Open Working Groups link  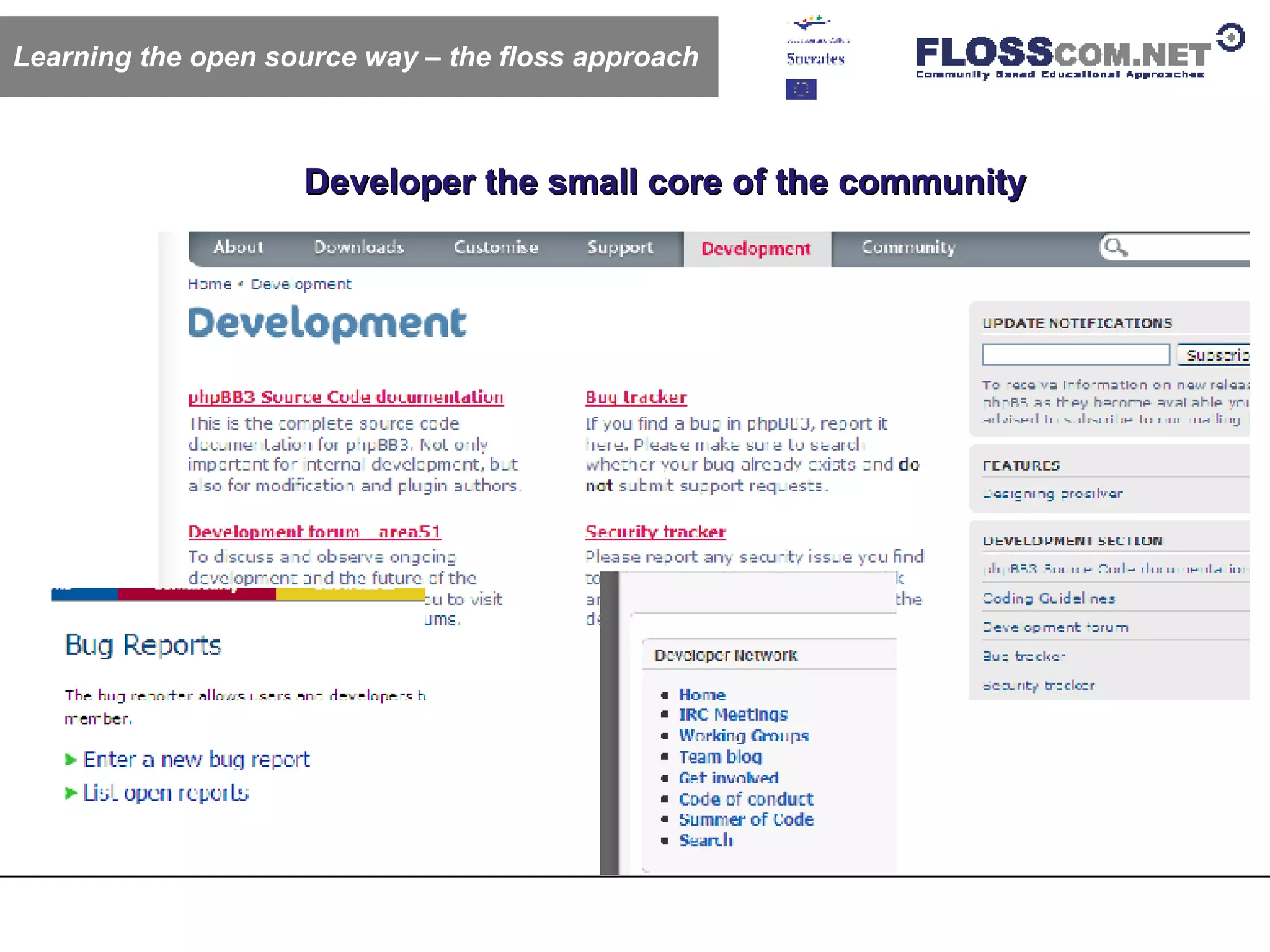[x=744, y=736]
